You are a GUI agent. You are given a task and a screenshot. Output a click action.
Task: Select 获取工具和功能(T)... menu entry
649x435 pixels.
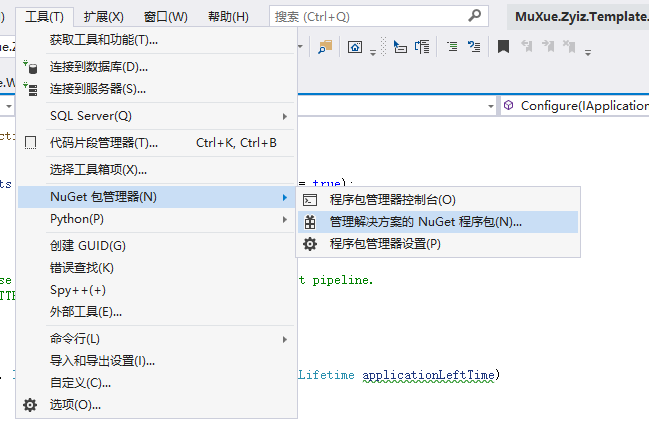pos(157,40)
